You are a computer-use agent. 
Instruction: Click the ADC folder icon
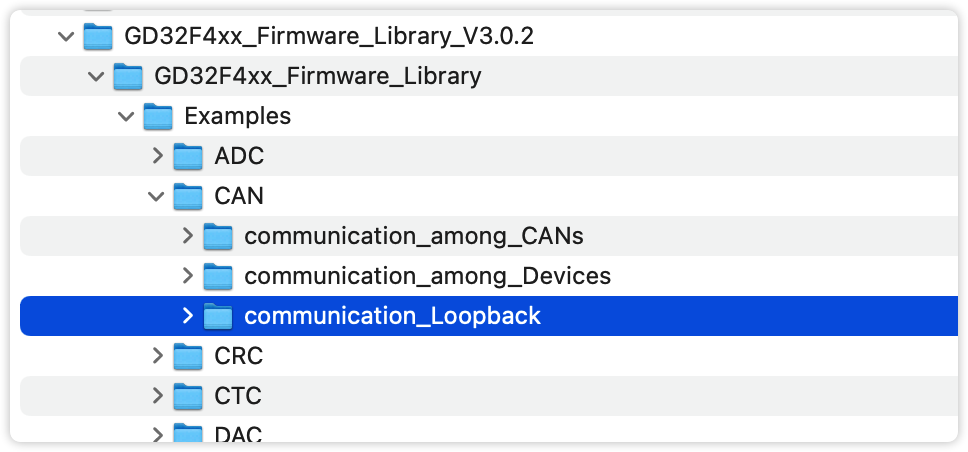click(x=188, y=156)
